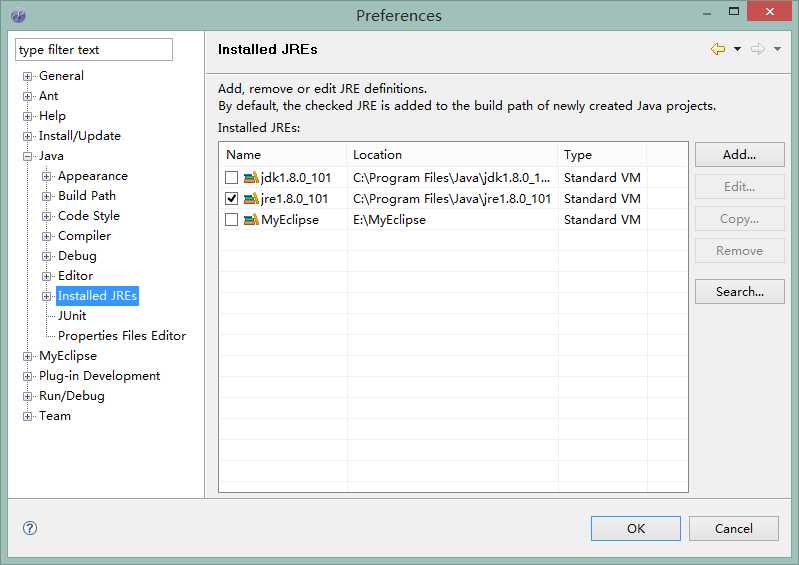Click the Eclipse icon in title bar
Image resolution: width=799 pixels, height=565 pixels.
[x=18, y=16]
